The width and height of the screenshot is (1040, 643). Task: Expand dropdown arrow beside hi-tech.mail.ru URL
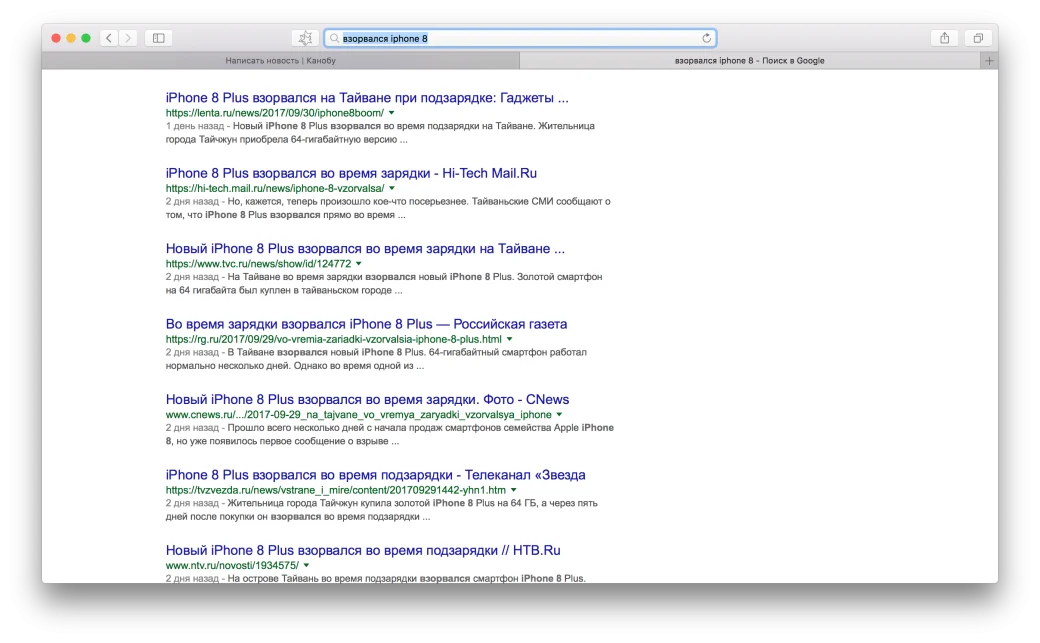coord(392,188)
